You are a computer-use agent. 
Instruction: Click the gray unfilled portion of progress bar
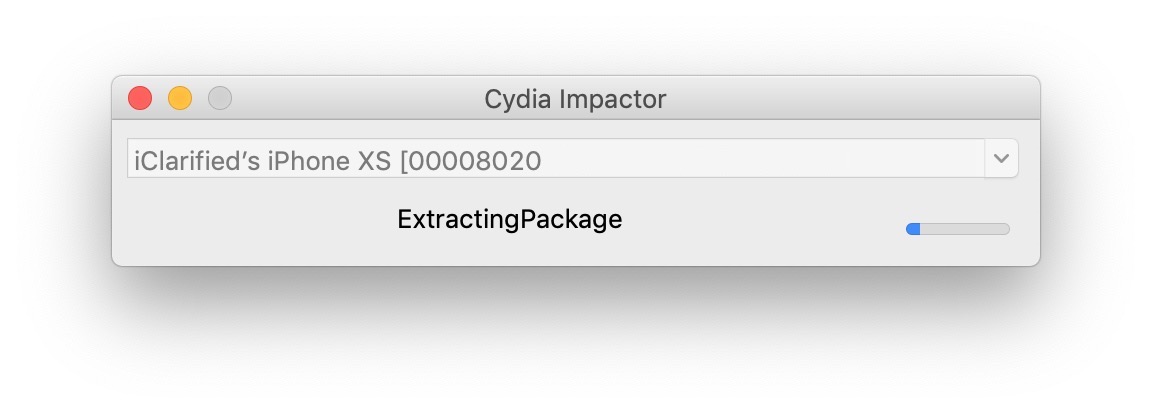click(965, 229)
